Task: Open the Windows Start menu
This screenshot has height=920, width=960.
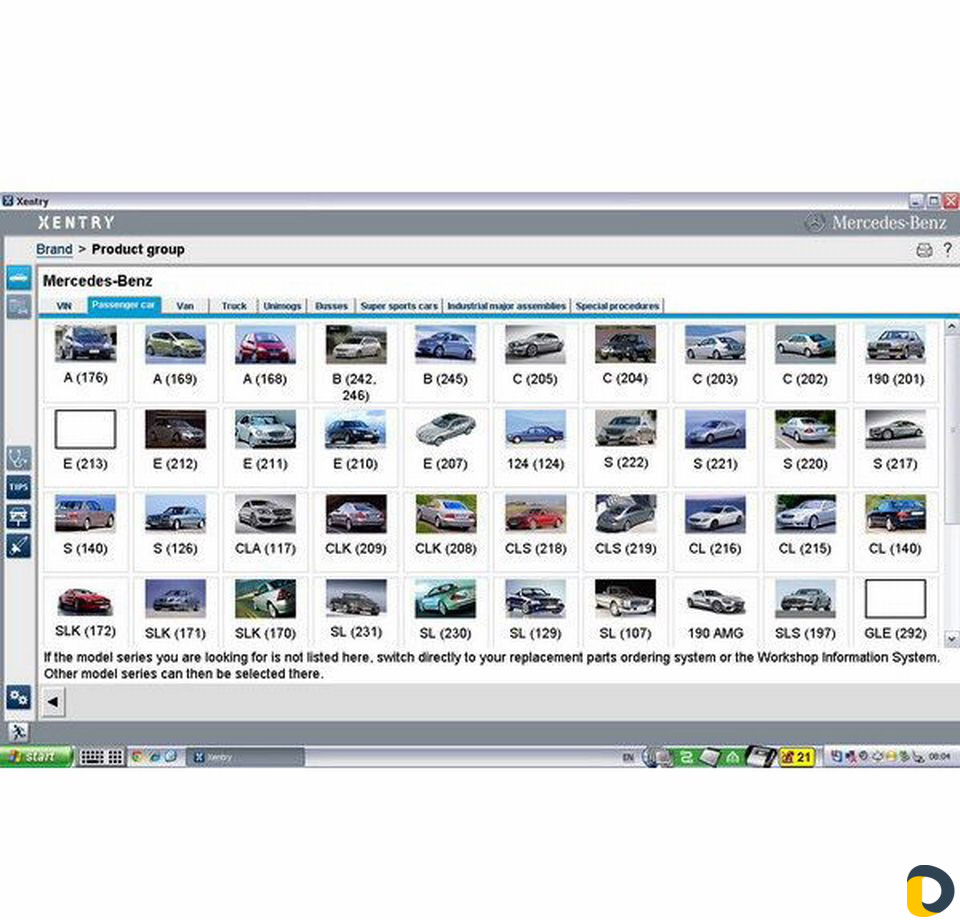Action: coord(36,757)
